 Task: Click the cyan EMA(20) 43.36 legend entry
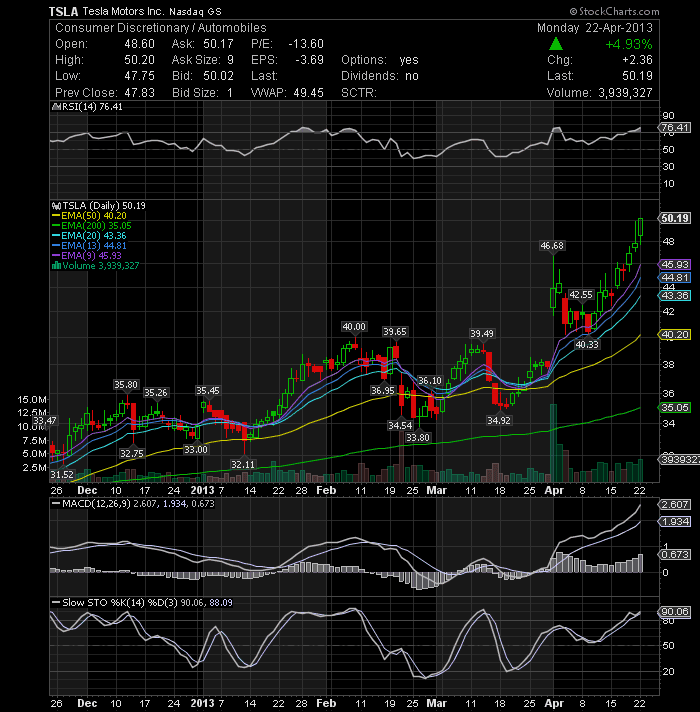pyautogui.click(x=94, y=236)
